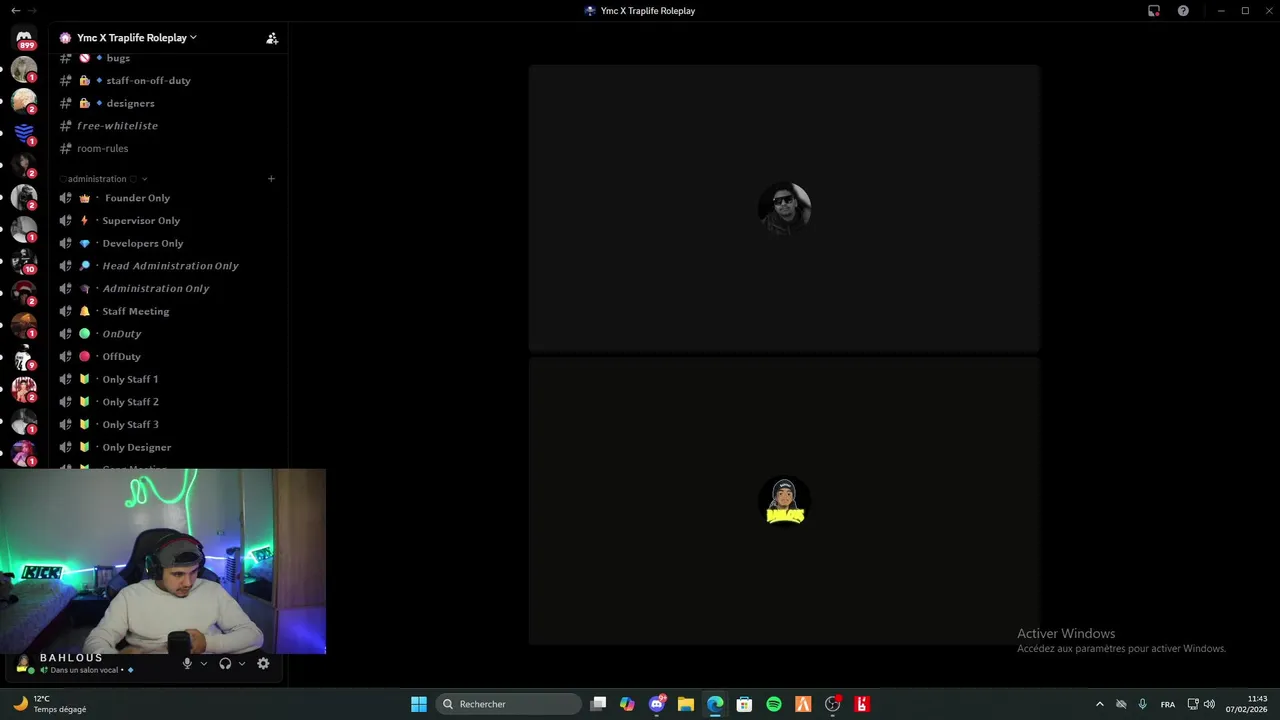
Task: Open Discord direct messages home icon
Action: 24,37
